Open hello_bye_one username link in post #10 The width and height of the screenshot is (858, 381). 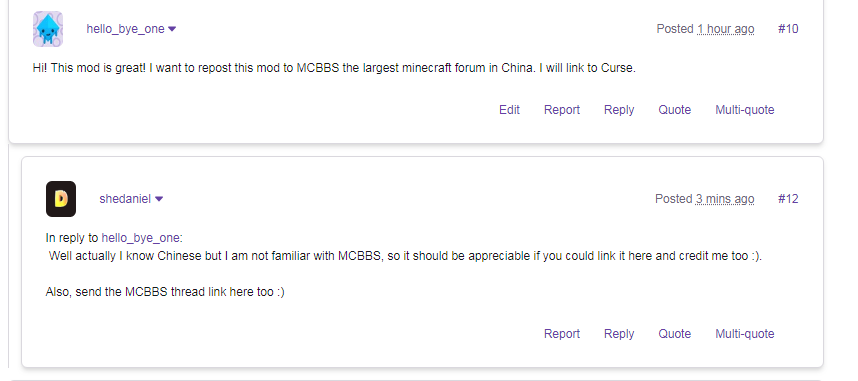click(x=125, y=29)
